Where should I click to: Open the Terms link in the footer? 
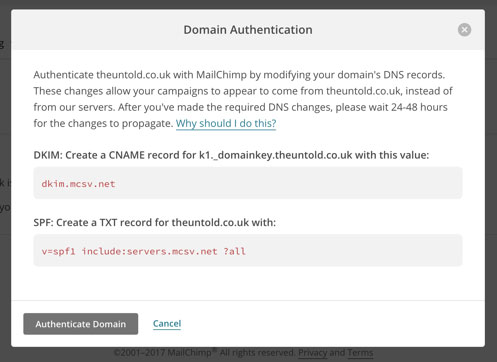tap(360, 353)
